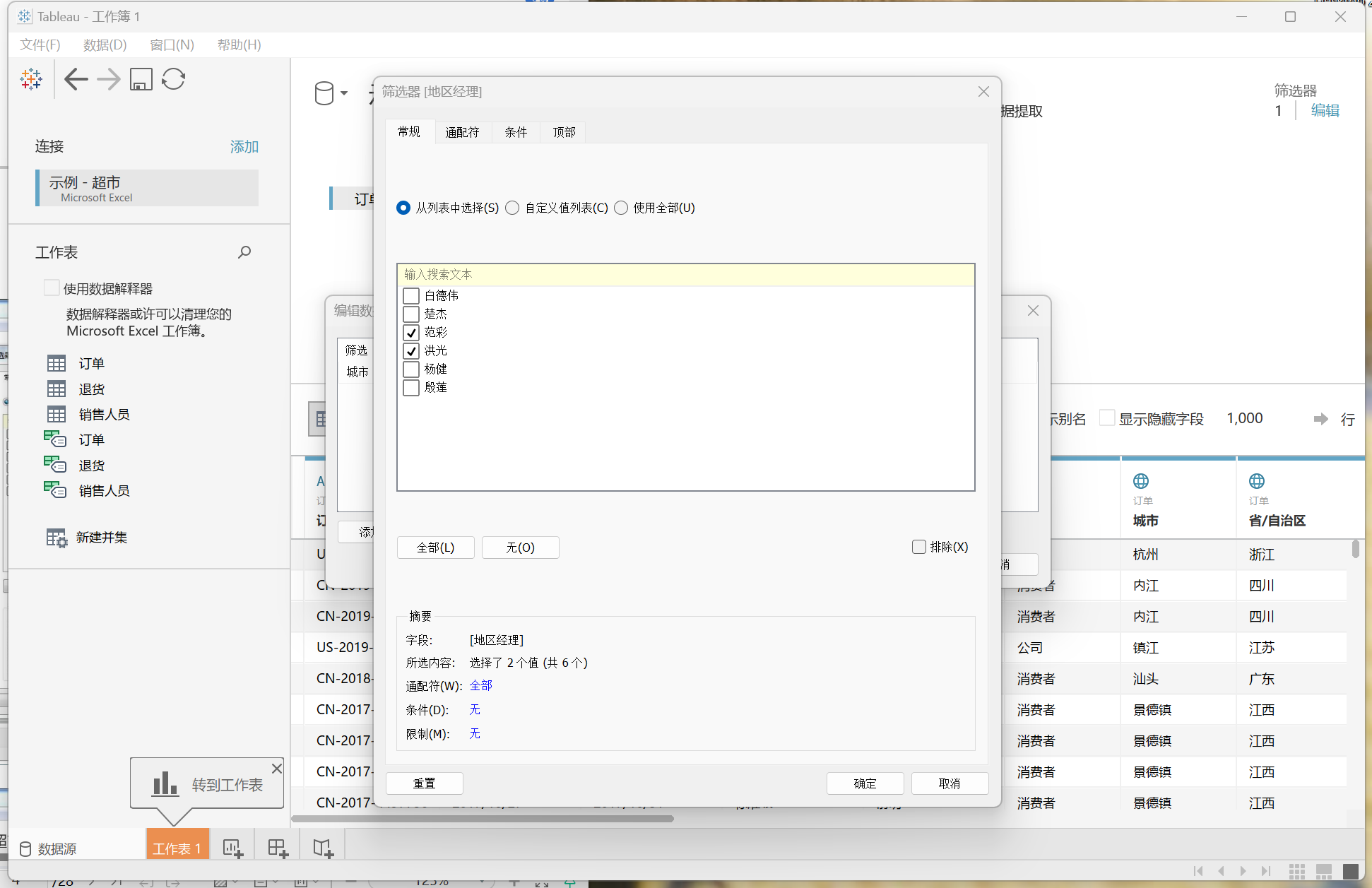Click the 确定 button in filter dialog
The image size is (1372, 888).
[865, 783]
